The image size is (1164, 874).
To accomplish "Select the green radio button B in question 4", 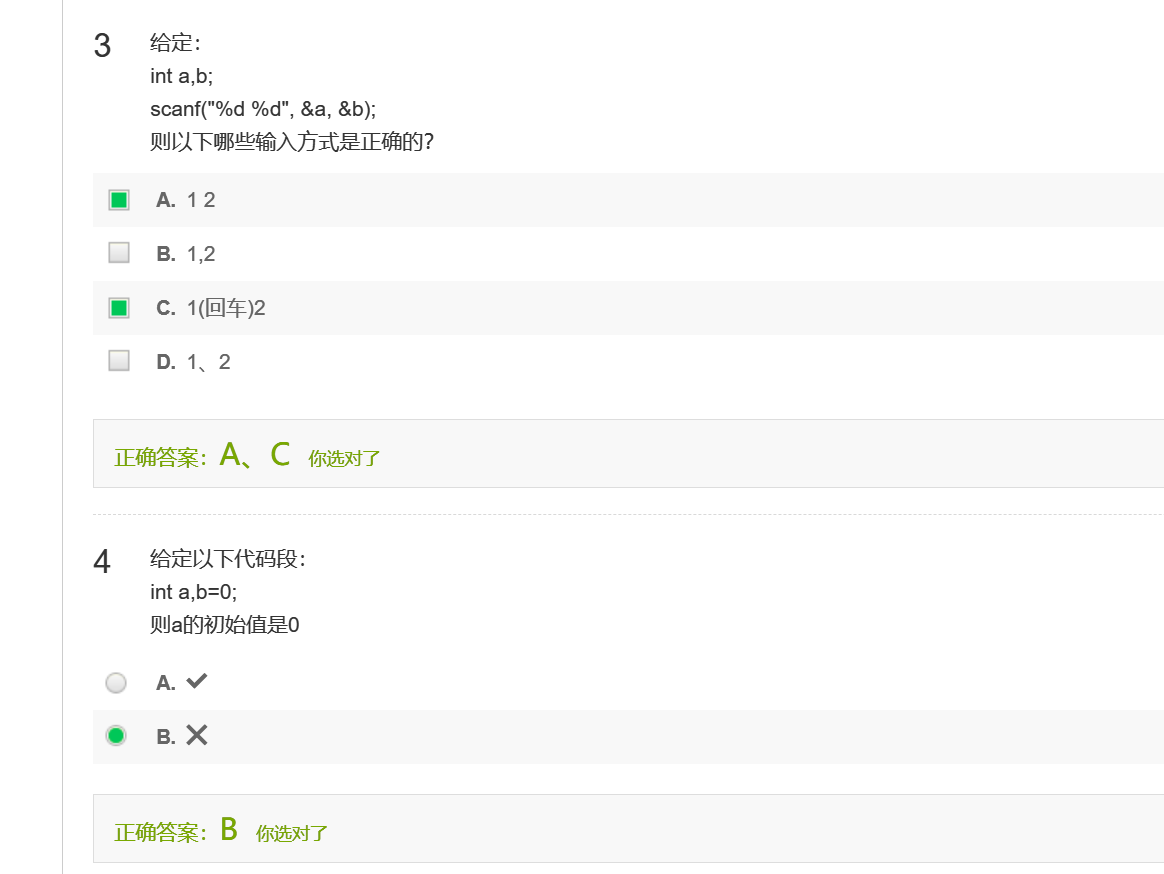I will (x=116, y=736).
